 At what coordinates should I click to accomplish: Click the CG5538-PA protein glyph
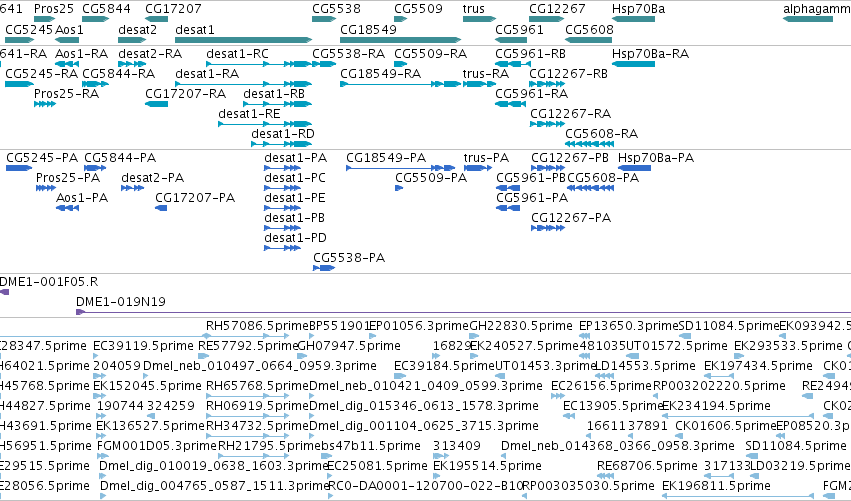click(324, 268)
